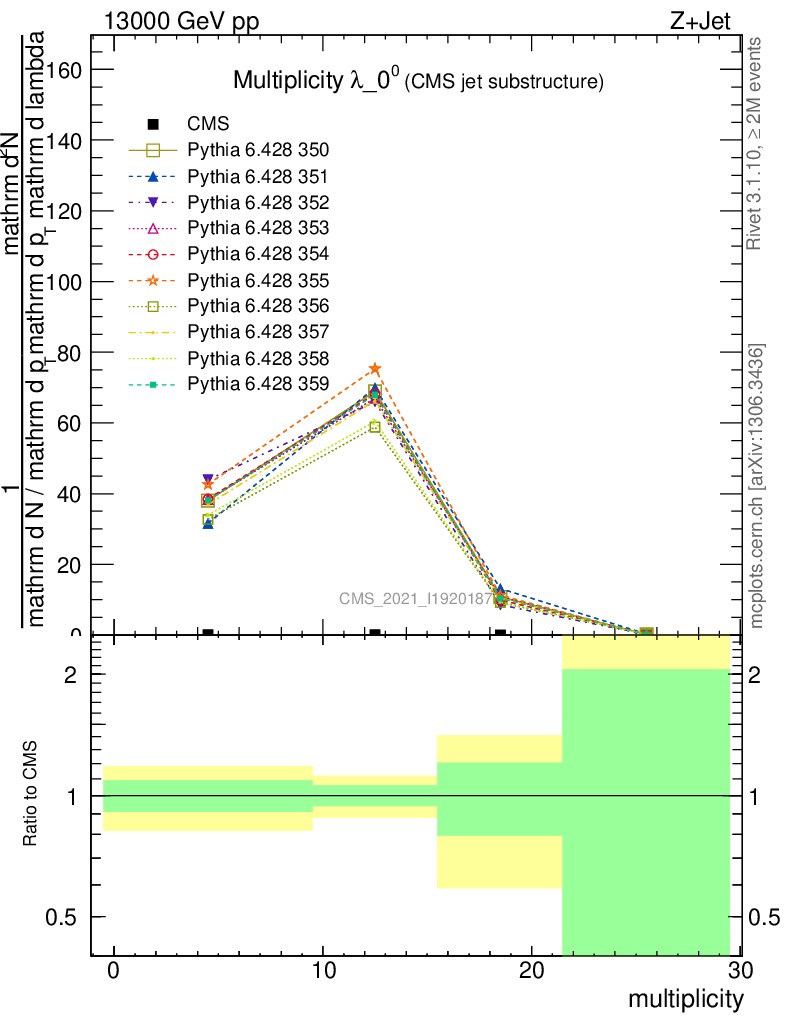Click the legend label 'Pythia 6.428 352'
Screen dimensions: 786x1024
click(x=258, y=202)
